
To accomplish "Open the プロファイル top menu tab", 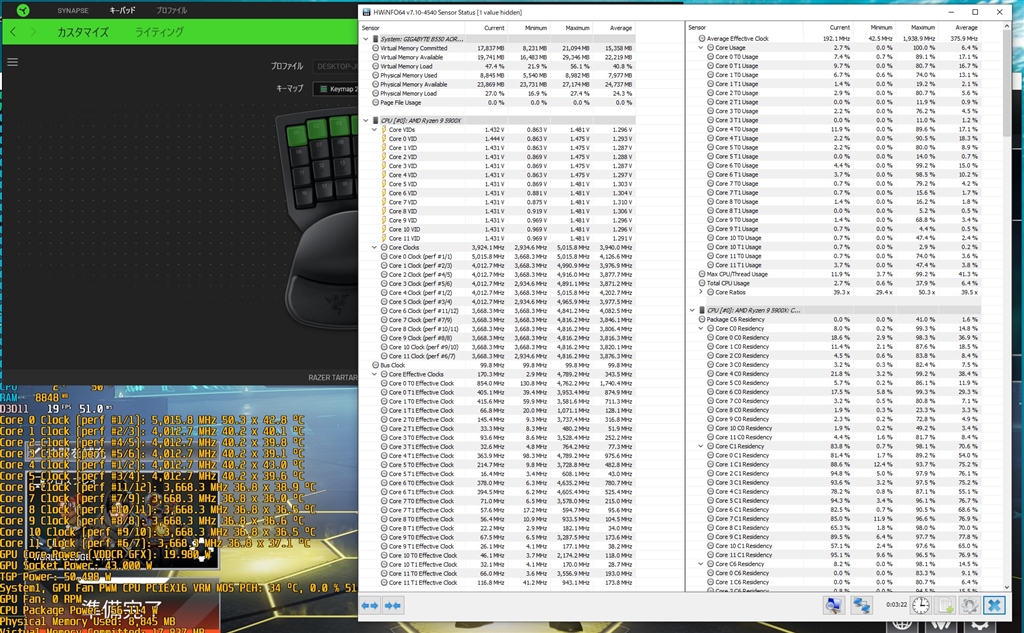I will click(x=171, y=9).
